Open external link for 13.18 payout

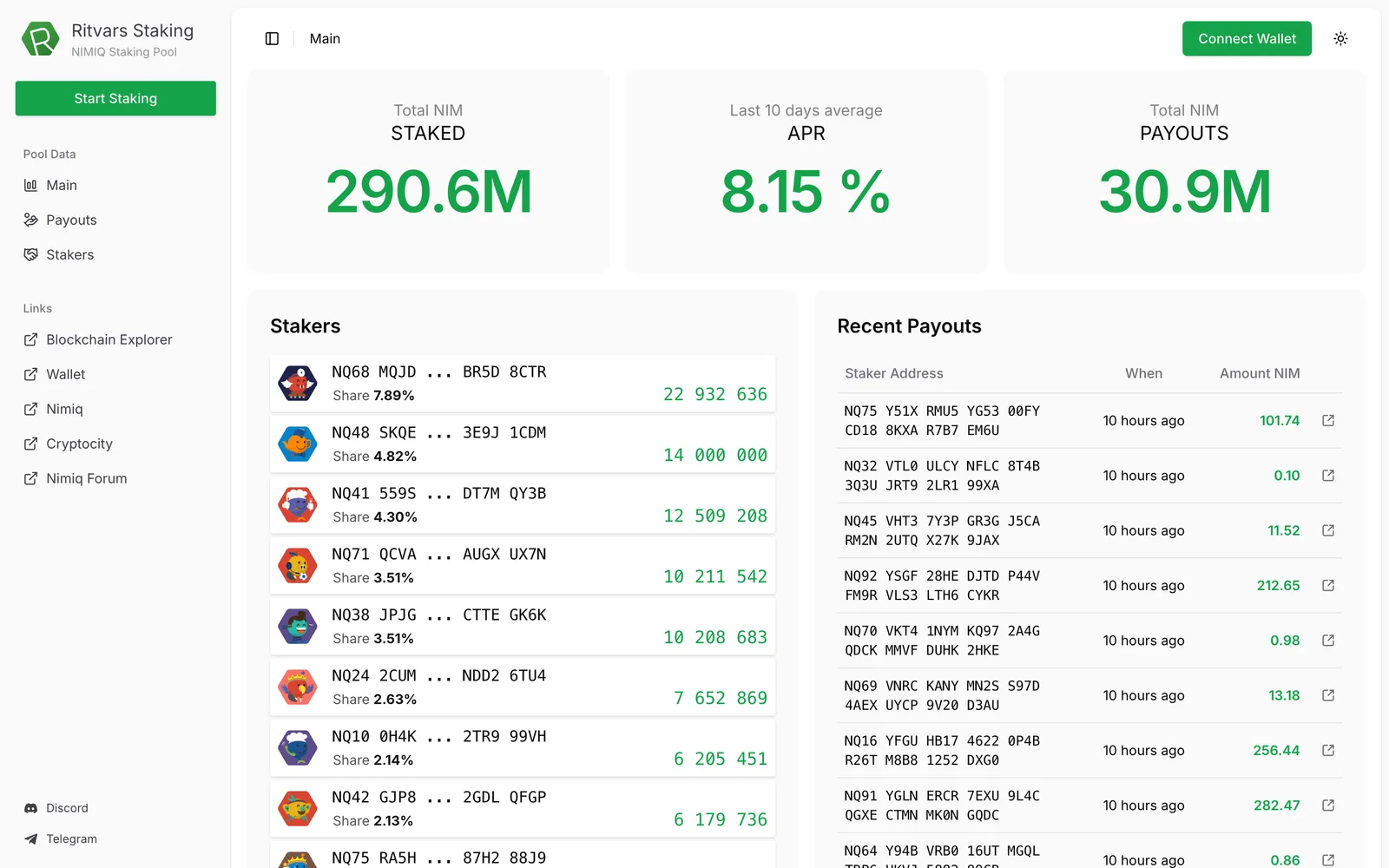[1327, 695]
